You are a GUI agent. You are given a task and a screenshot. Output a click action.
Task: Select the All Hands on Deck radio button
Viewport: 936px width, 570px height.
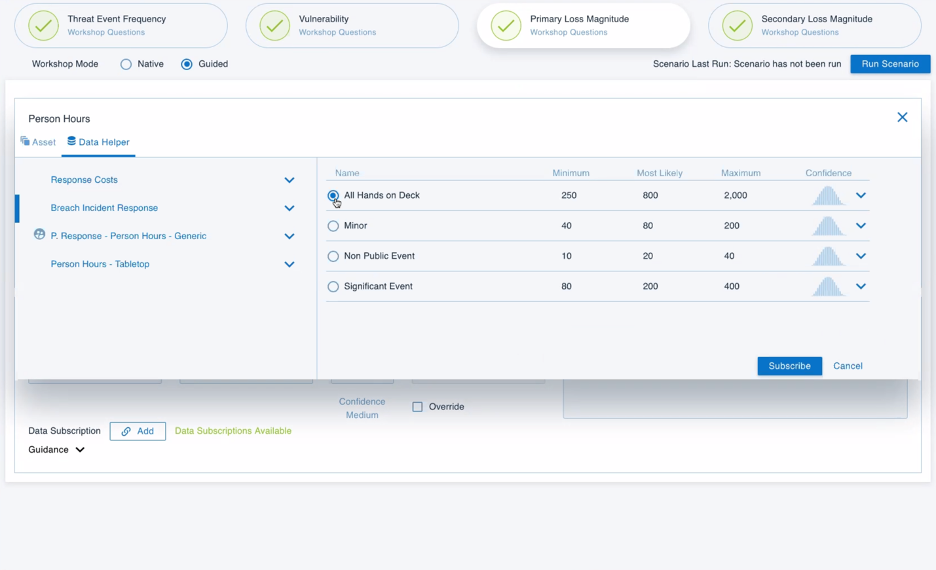[333, 195]
